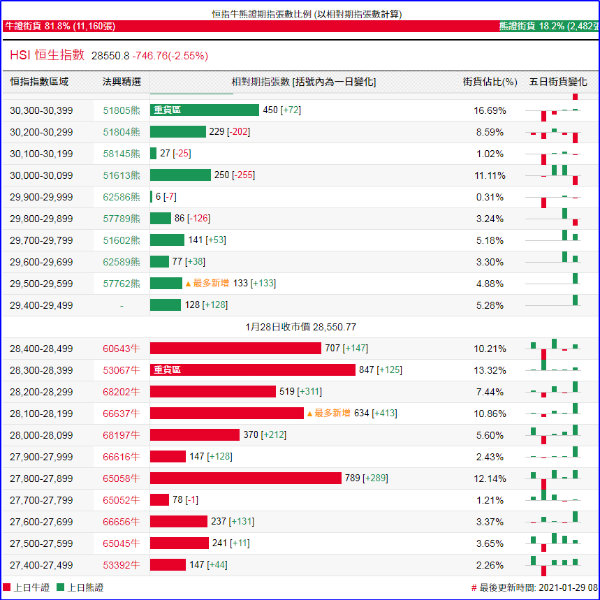Select the 五日街貨變化 column header
The image size is (600, 600).
tap(558, 82)
